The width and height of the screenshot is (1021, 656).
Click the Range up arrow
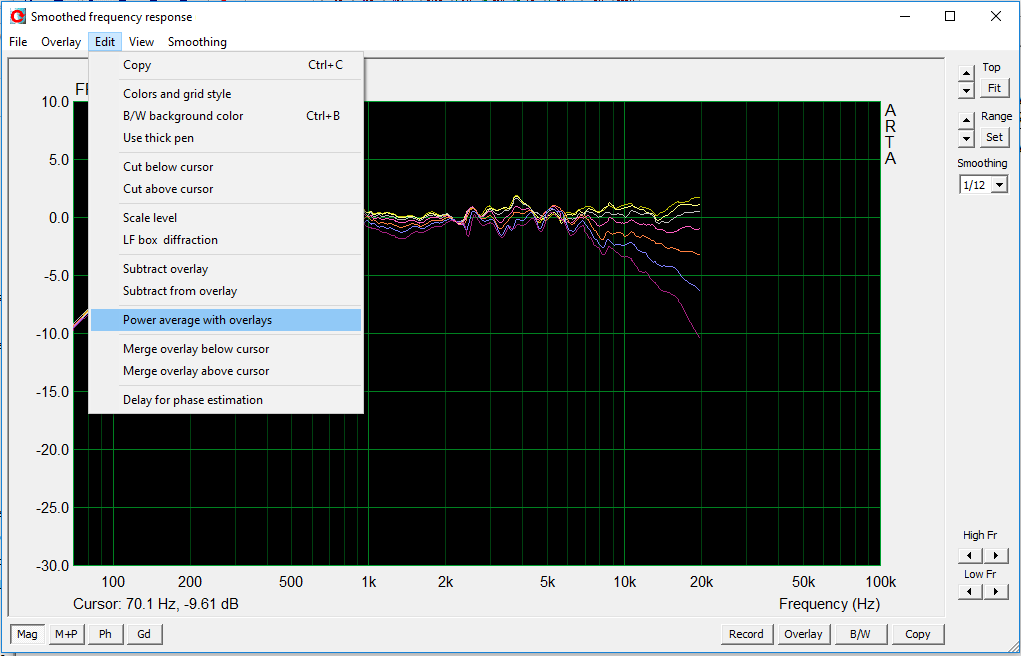click(966, 121)
